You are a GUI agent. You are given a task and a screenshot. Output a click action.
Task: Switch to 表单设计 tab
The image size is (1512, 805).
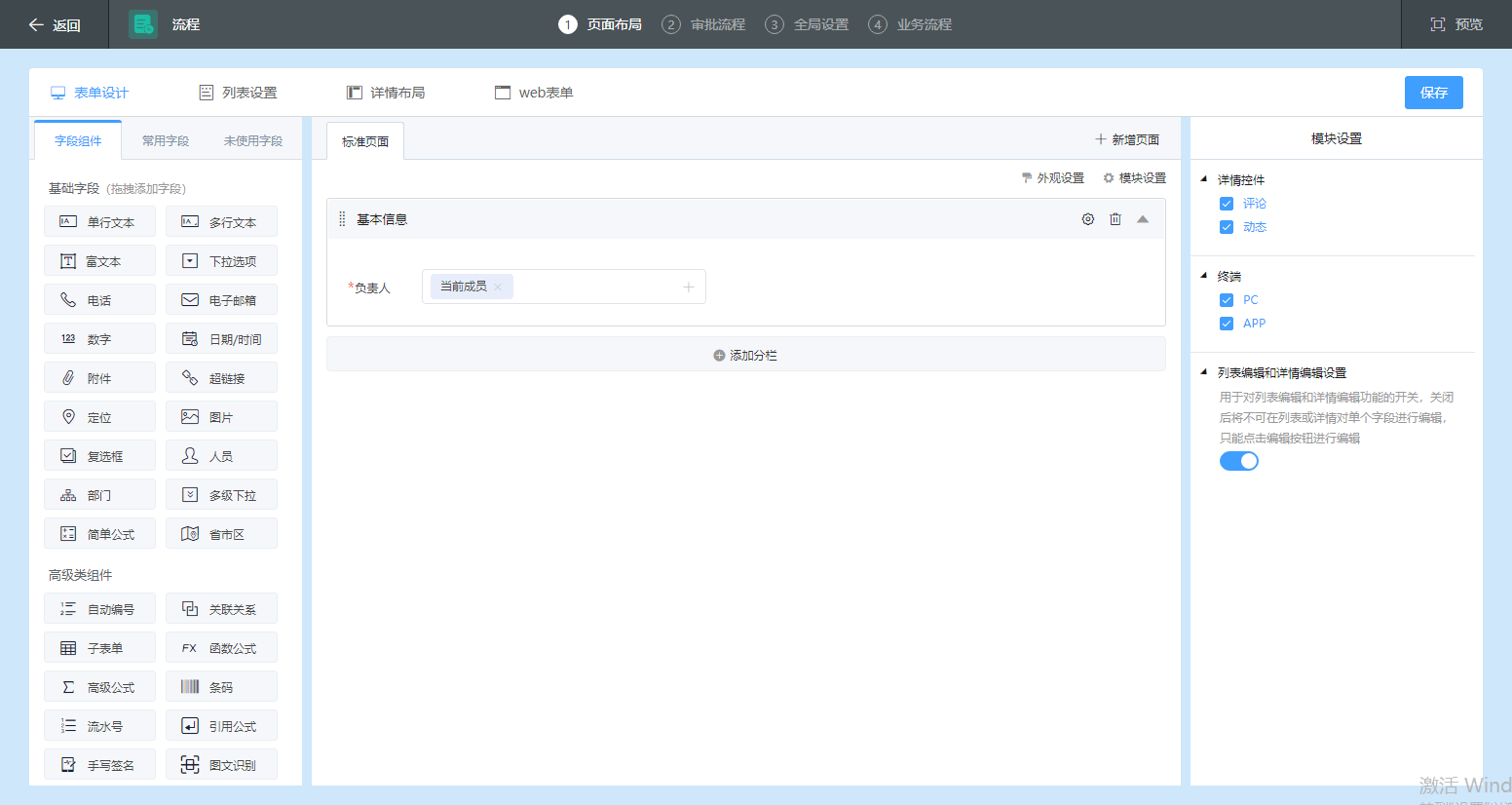(90, 93)
